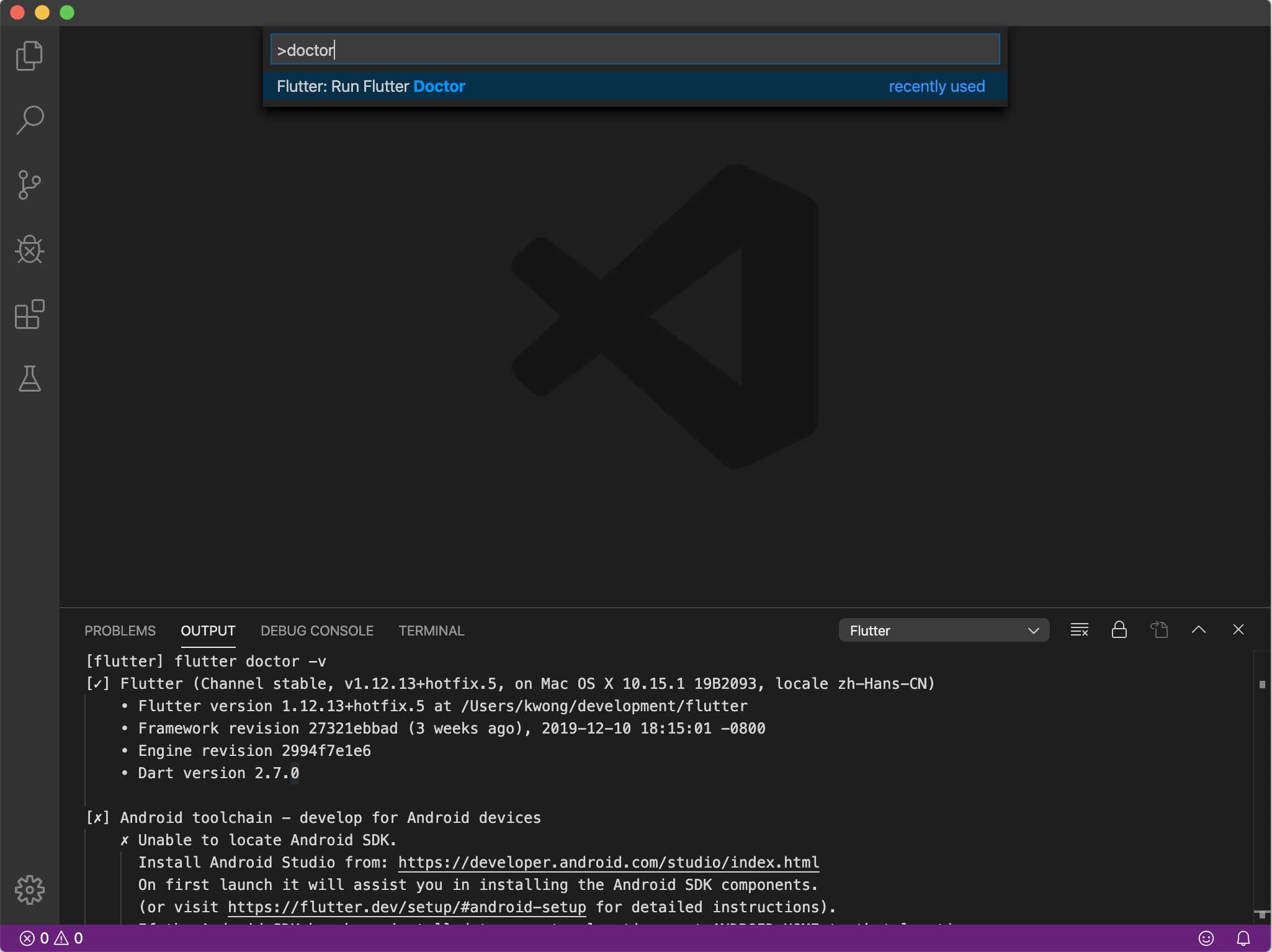Click into the command palette input field
1272x952 pixels.
(635, 50)
